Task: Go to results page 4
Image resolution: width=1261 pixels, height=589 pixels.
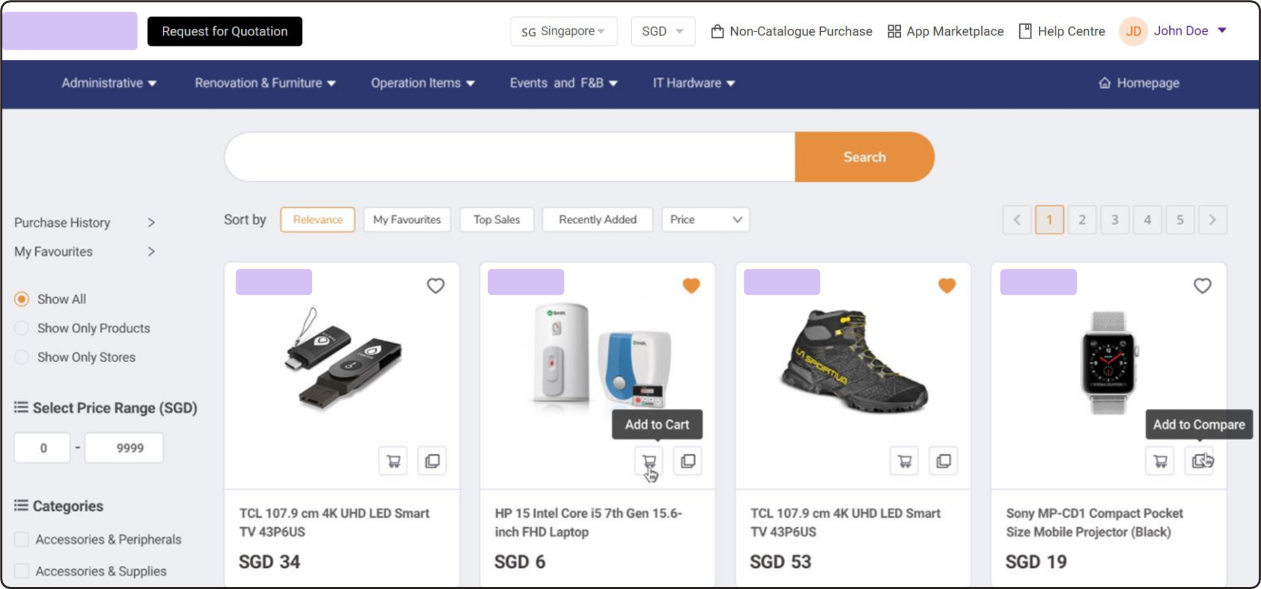Action: (1148, 220)
